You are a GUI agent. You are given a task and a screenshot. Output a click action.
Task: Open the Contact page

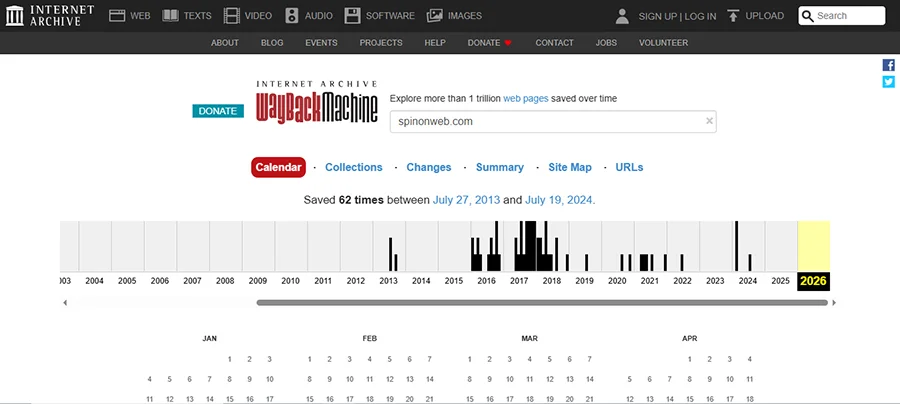click(554, 42)
